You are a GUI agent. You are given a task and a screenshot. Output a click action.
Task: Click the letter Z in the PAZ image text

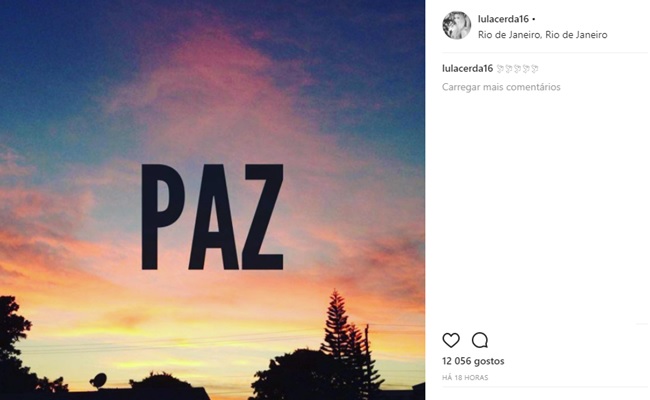264,217
